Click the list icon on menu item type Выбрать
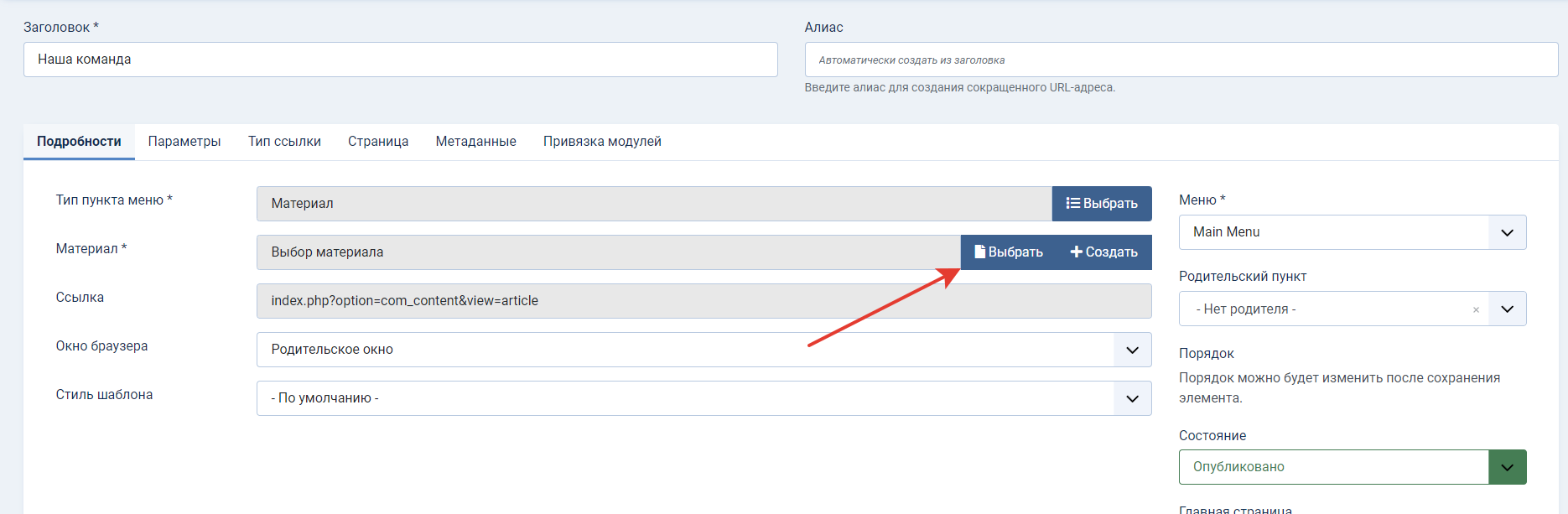The width and height of the screenshot is (1568, 514). pyautogui.click(x=1102, y=204)
